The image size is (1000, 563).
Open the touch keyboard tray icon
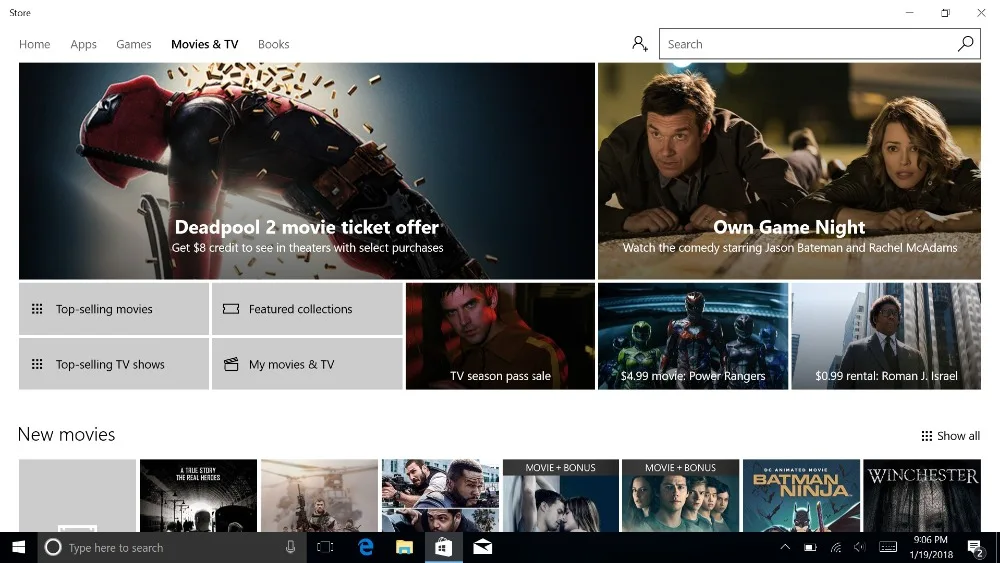(x=888, y=547)
